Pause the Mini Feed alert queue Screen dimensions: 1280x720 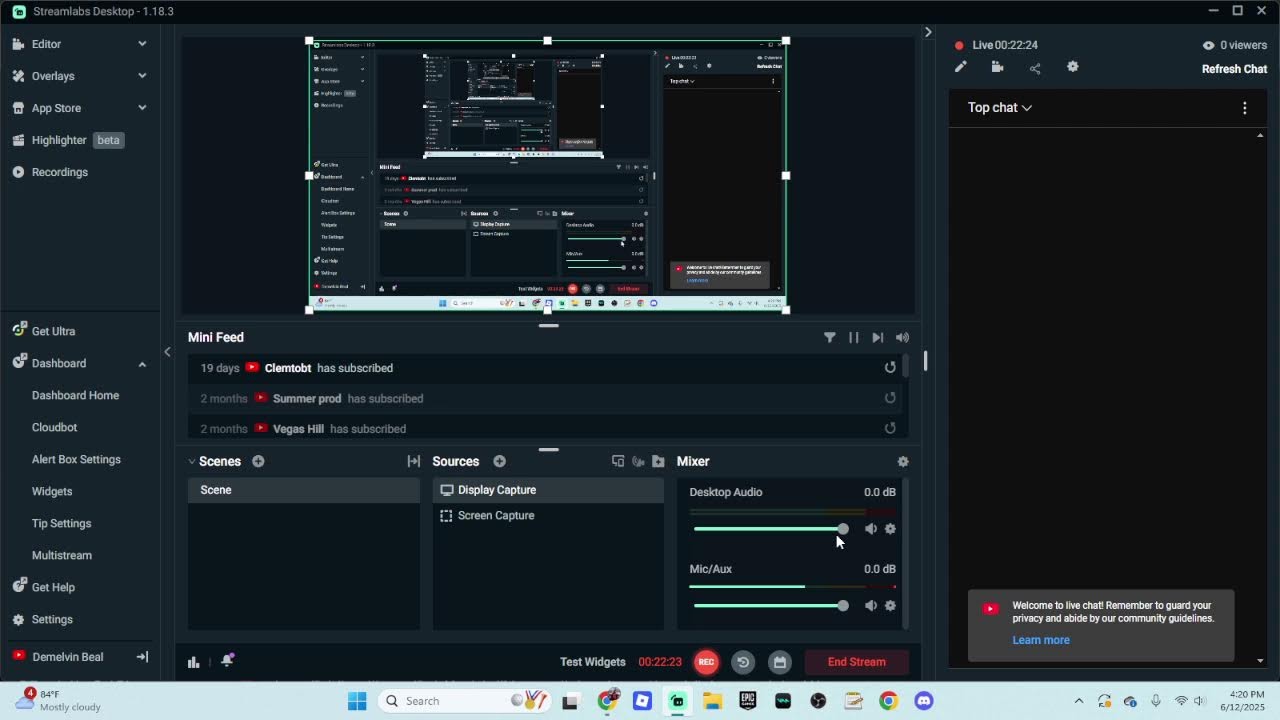854,338
